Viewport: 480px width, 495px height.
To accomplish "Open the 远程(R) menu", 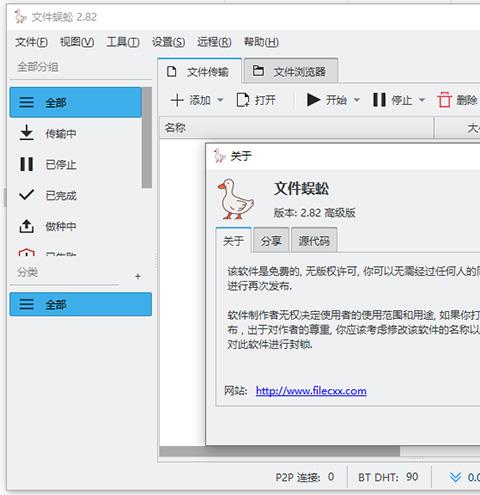I will coord(214,42).
